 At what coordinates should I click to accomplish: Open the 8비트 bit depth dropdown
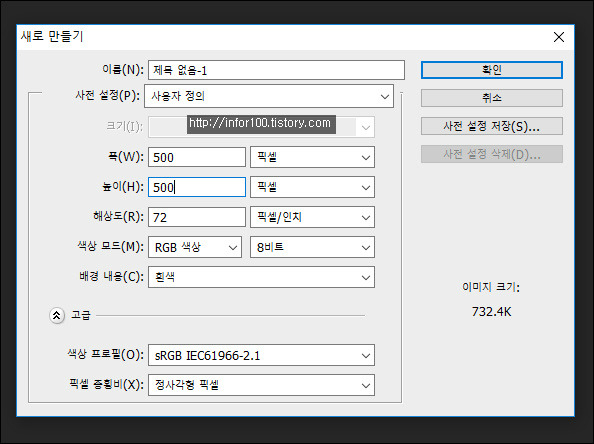click(313, 247)
